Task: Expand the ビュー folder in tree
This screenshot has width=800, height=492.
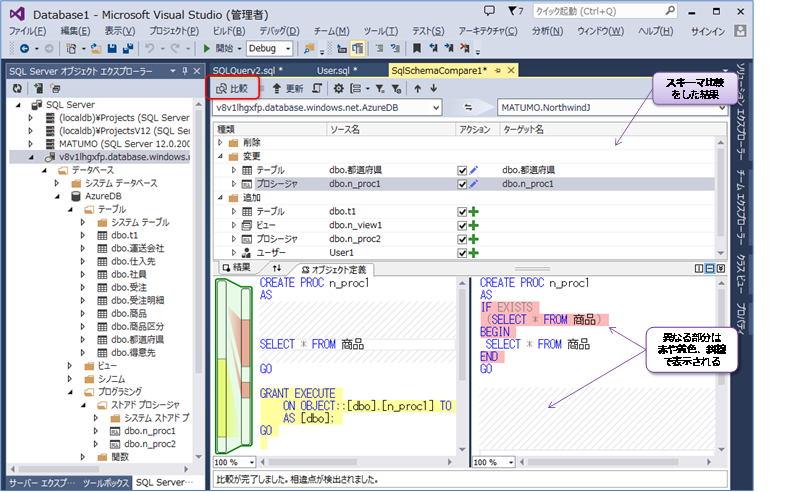Action: pyautogui.click(x=70, y=365)
